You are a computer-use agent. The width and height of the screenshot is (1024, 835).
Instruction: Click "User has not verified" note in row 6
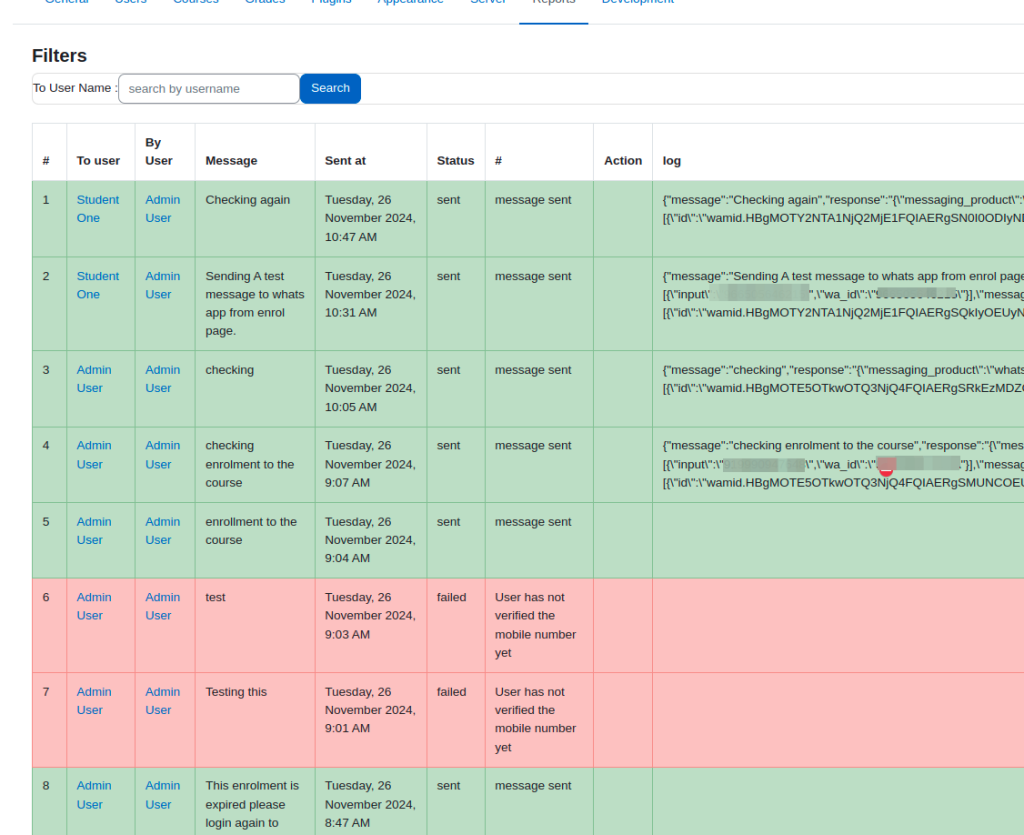[x=536, y=625]
